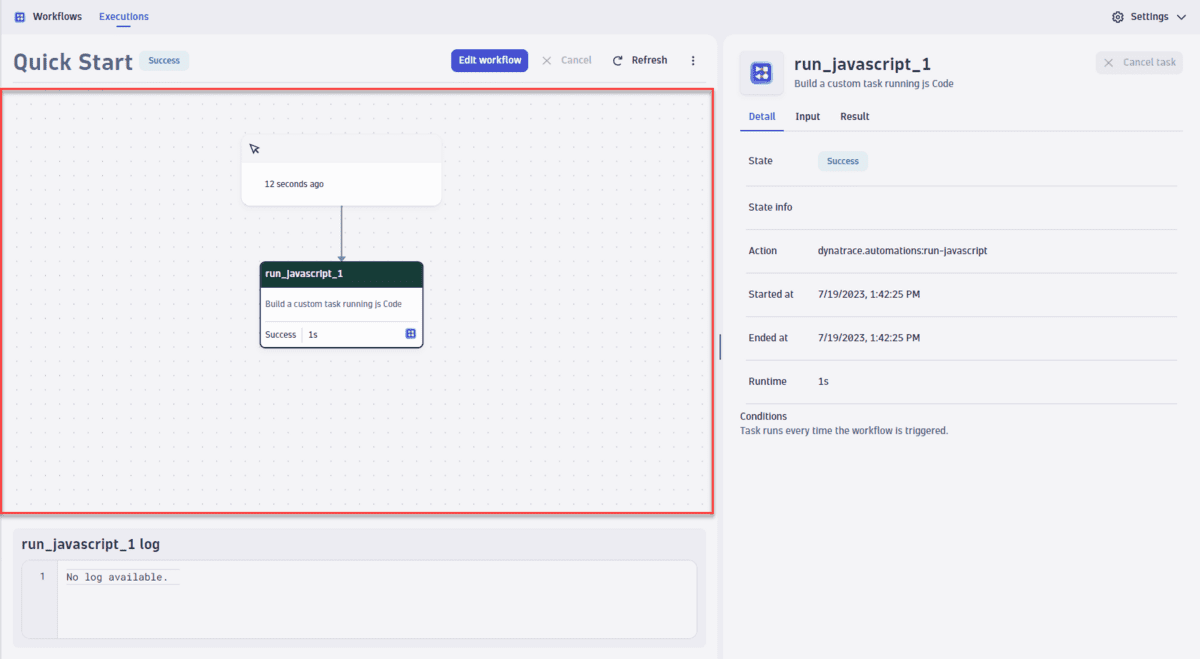Click the Edit workflow button
Screen dimensions: 1200x659
pos(489,60)
